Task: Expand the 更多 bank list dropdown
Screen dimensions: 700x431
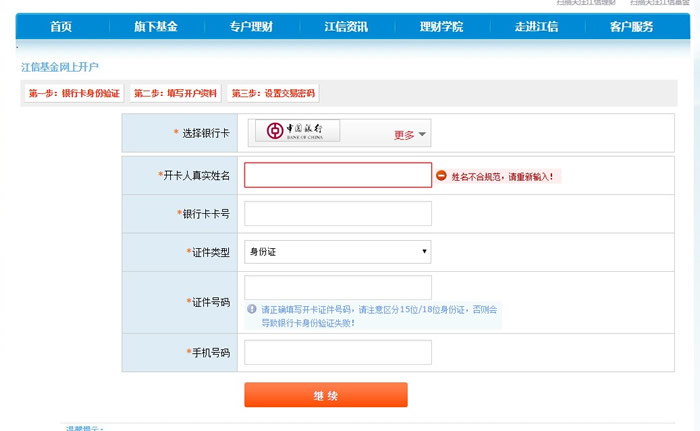Action: tap(410, 134)
